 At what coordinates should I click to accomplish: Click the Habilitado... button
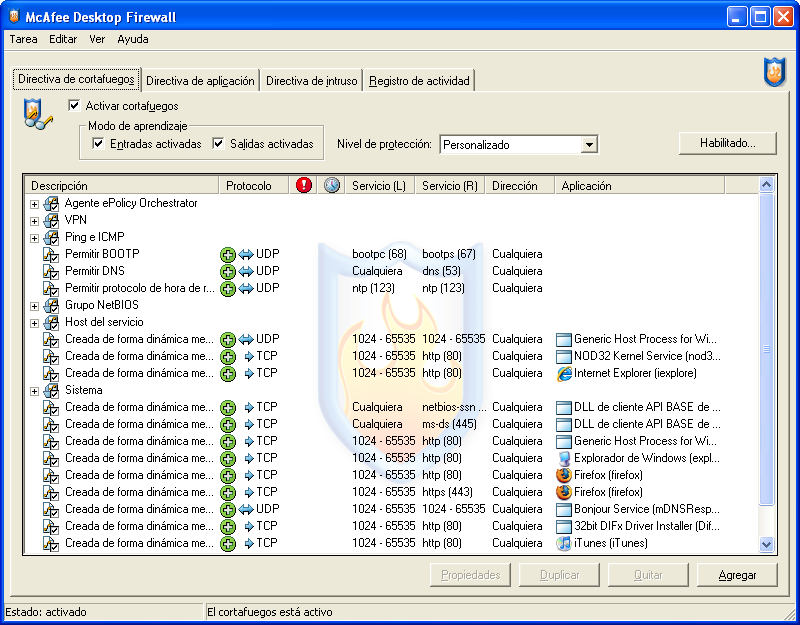point(728,143)
